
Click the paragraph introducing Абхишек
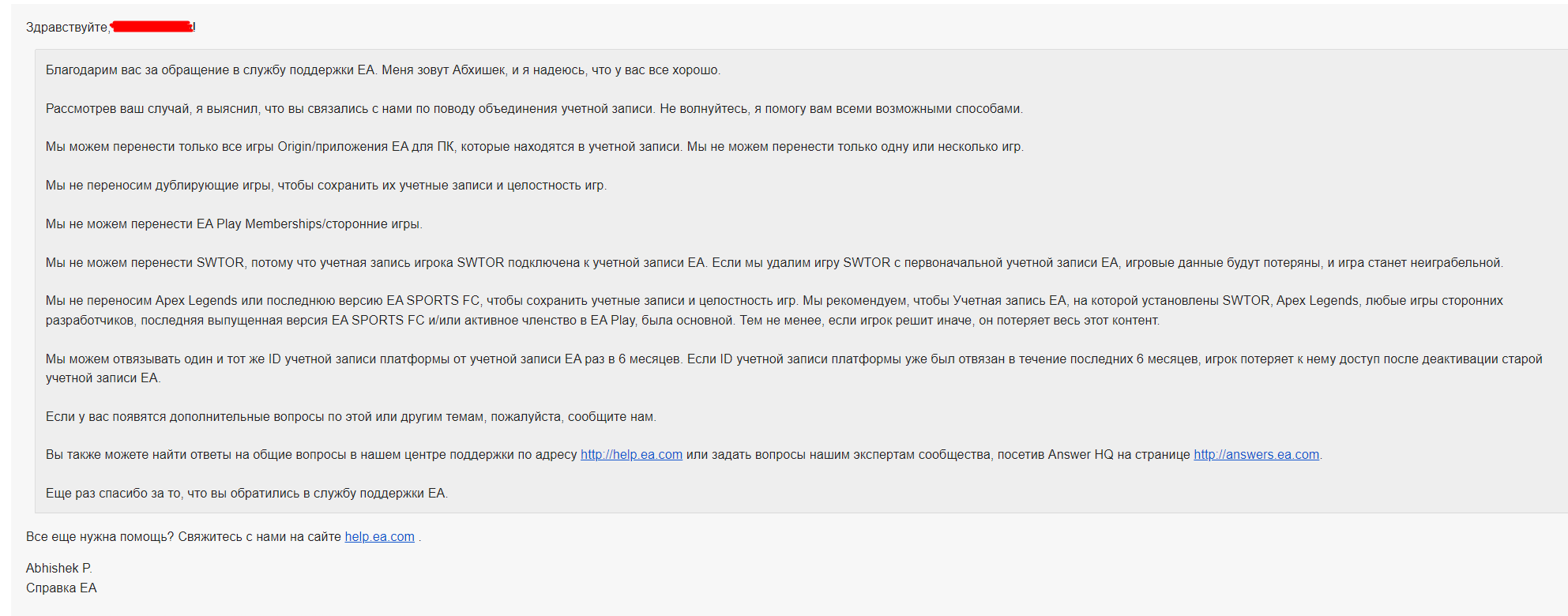coord(383,70)
